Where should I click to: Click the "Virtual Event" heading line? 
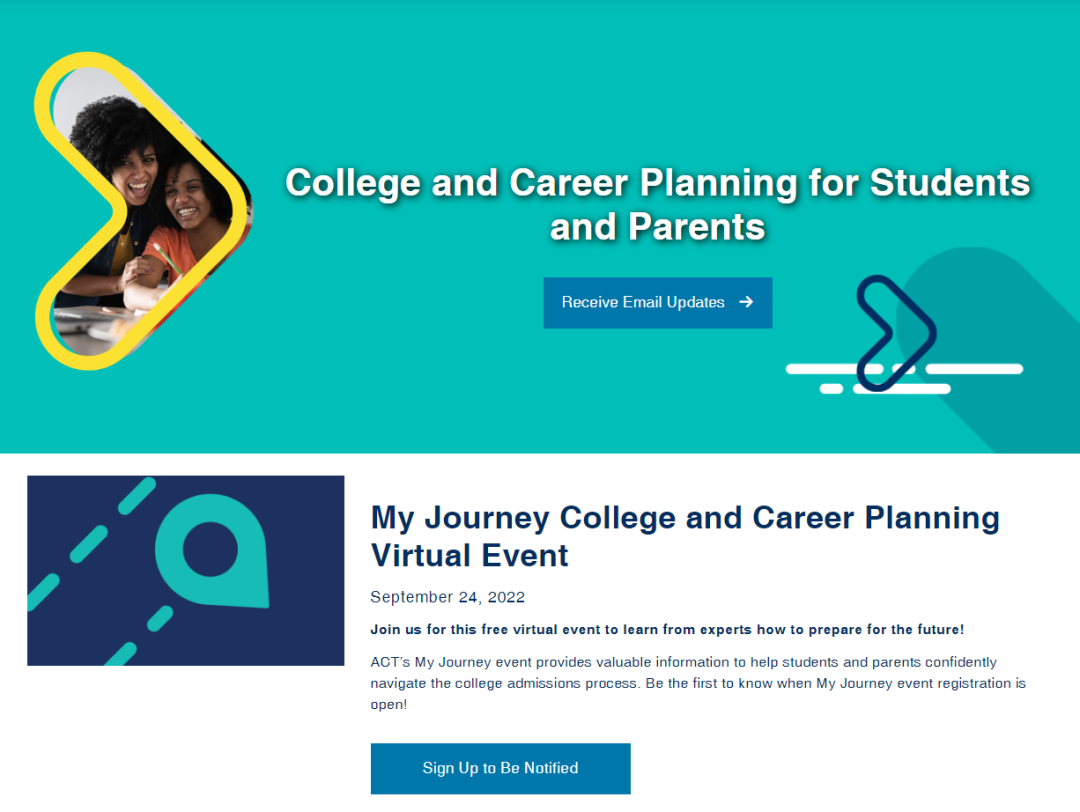click(469, 555)
